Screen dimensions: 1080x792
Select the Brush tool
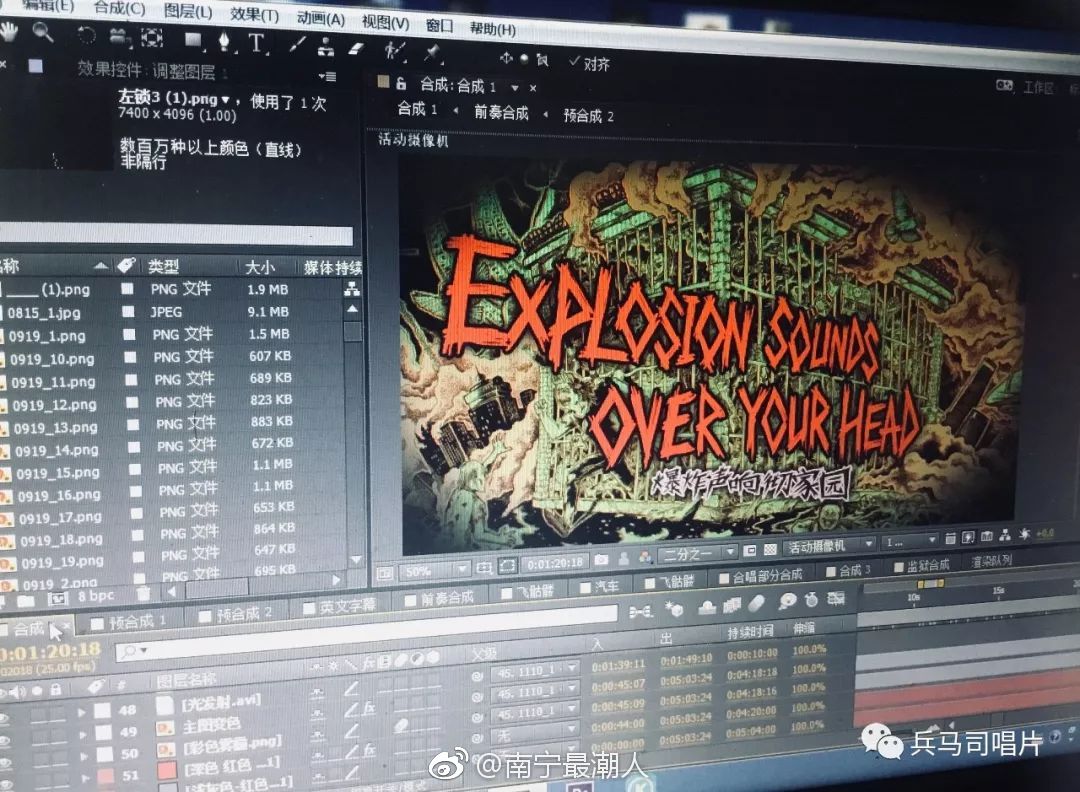(x=298, y=44)
